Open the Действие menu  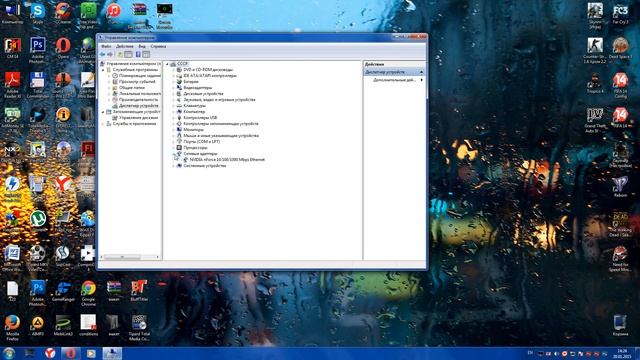(x=124, y=47)
